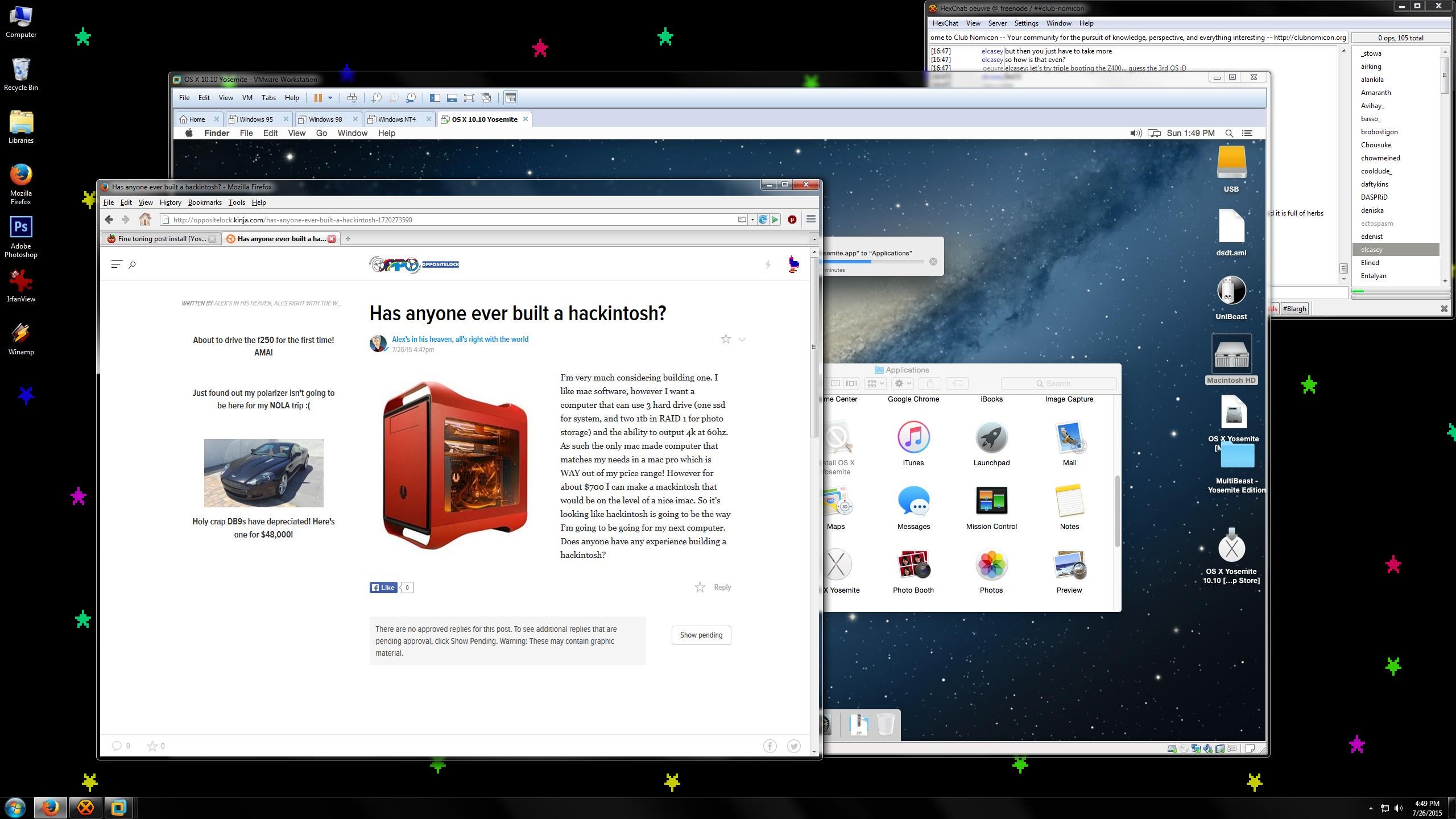Screen dimensions: 1456x819
Task: Select user elcasey in HexChat user list
Action: coord(1396,250)
